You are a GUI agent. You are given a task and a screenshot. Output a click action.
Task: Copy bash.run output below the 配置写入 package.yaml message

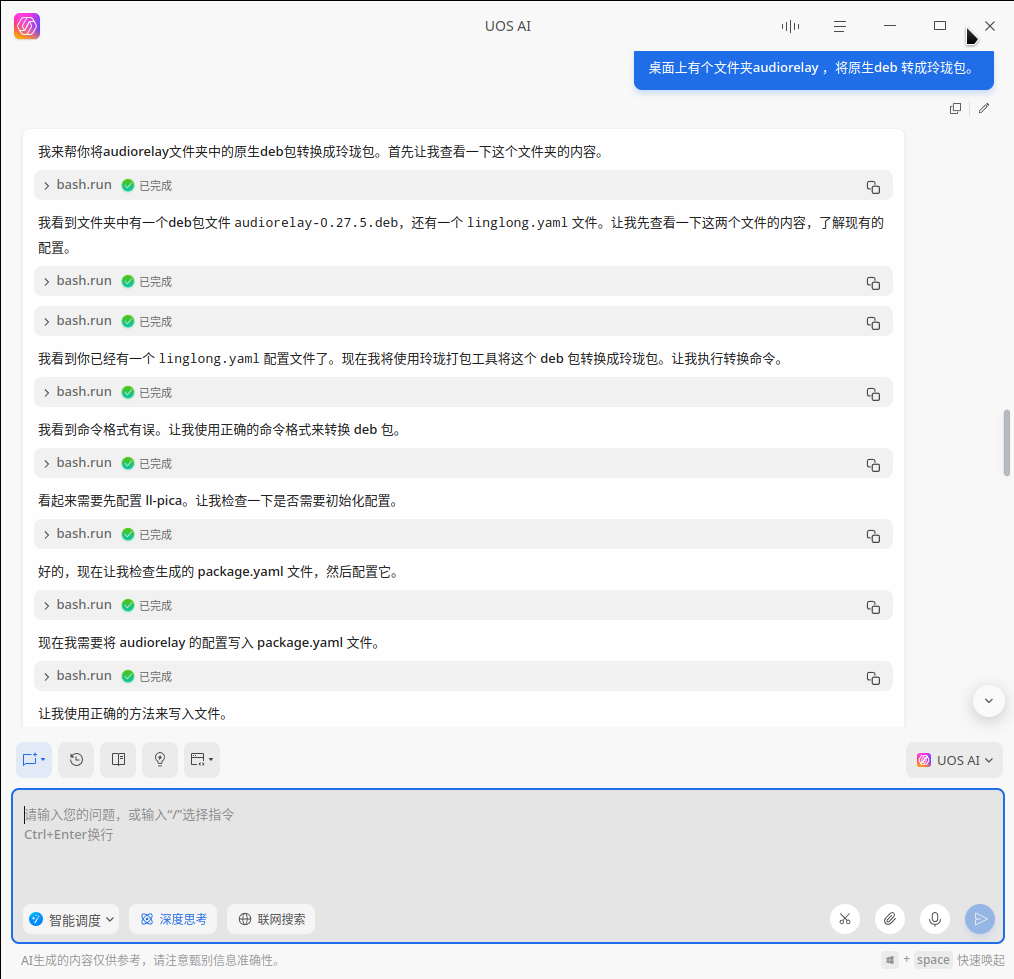click(873, 678)
